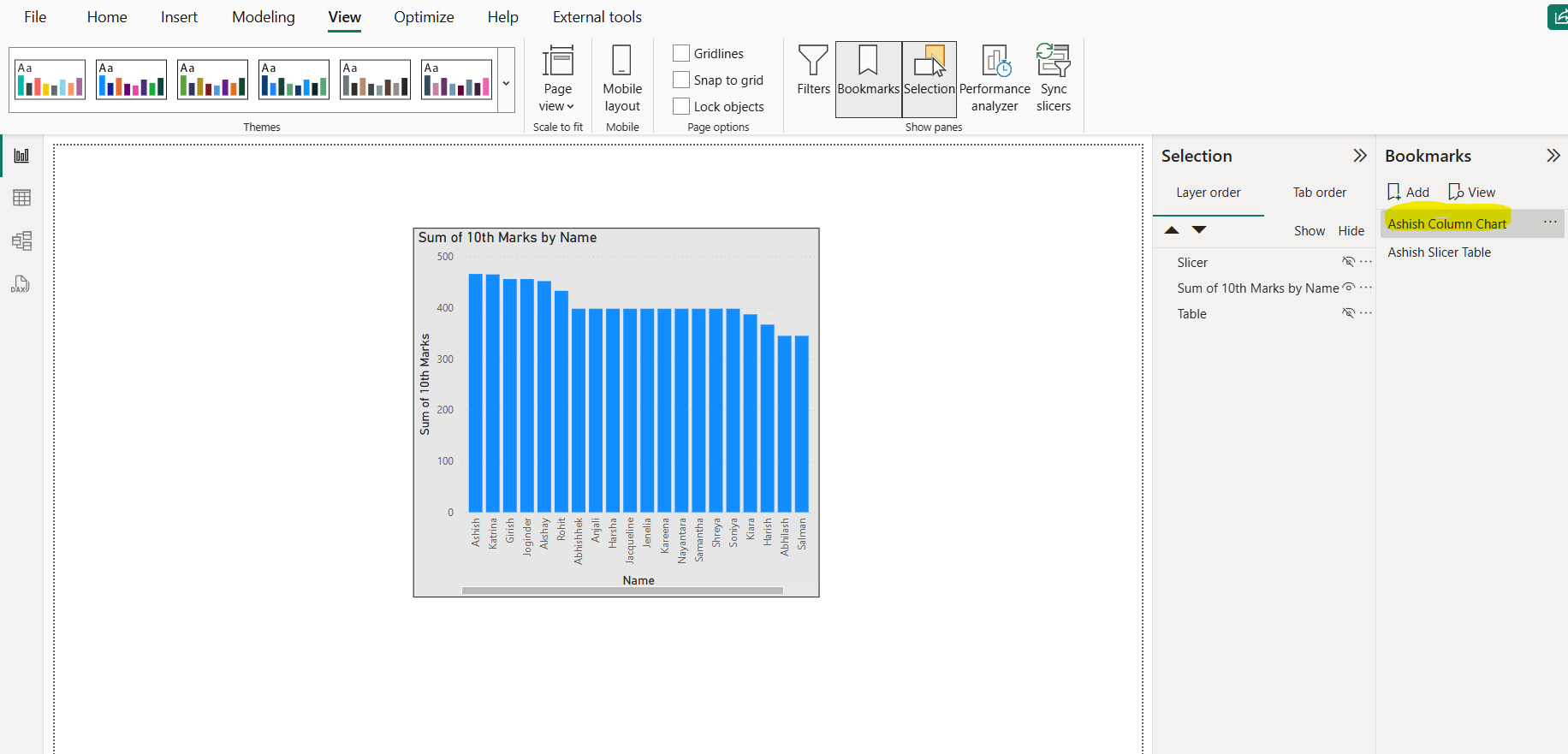Open the Modeling ribbon tab

[x=263, y=17]
